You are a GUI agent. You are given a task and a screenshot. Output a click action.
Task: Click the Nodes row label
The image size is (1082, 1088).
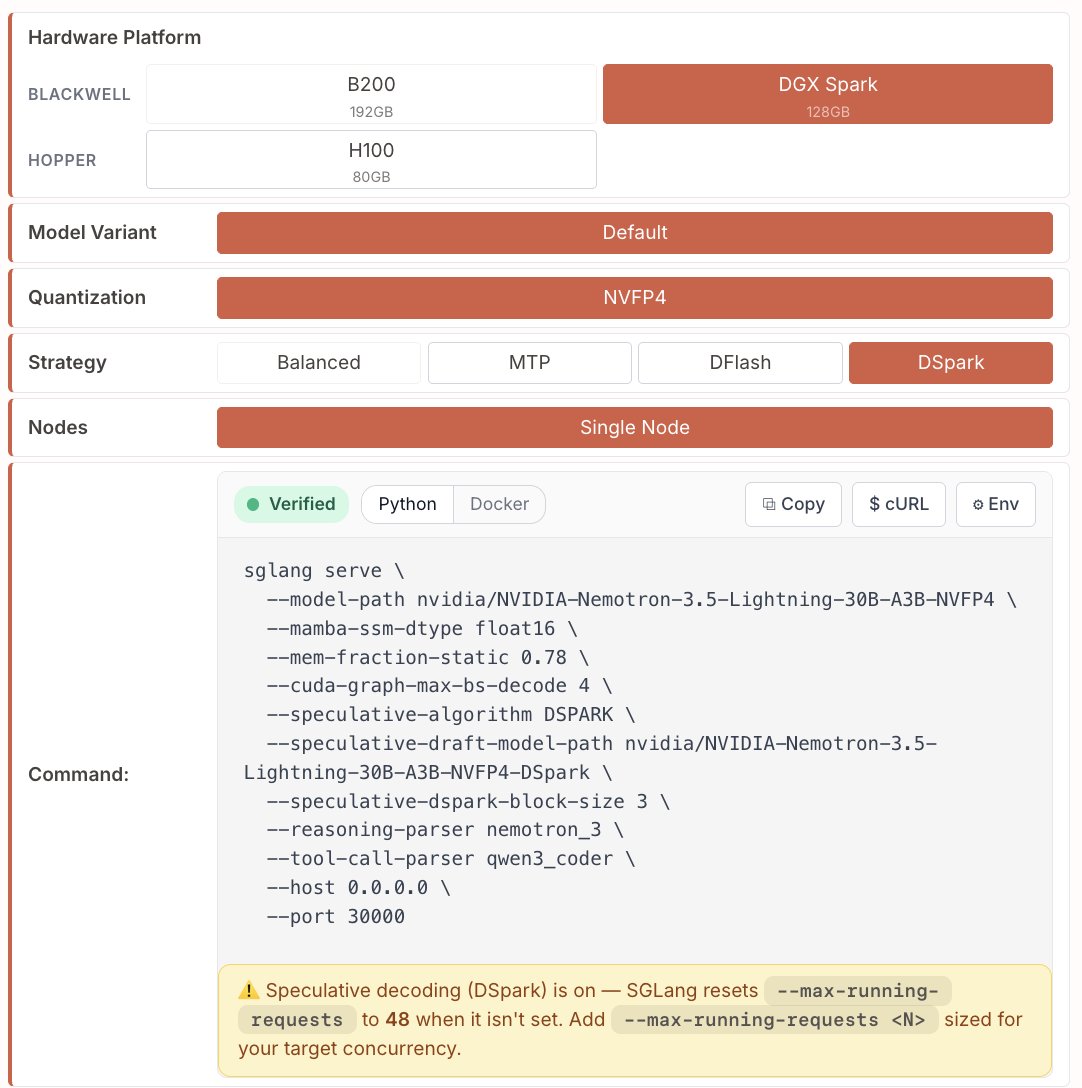click(x=58, y=427)
